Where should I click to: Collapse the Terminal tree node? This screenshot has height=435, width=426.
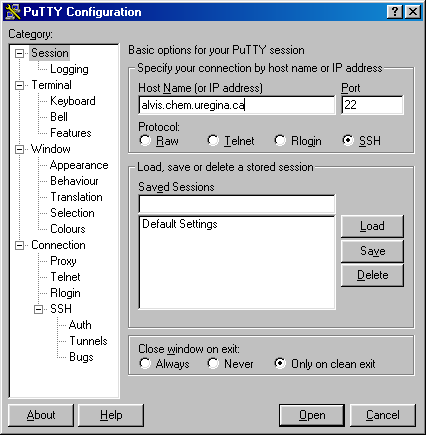[20, 85]
